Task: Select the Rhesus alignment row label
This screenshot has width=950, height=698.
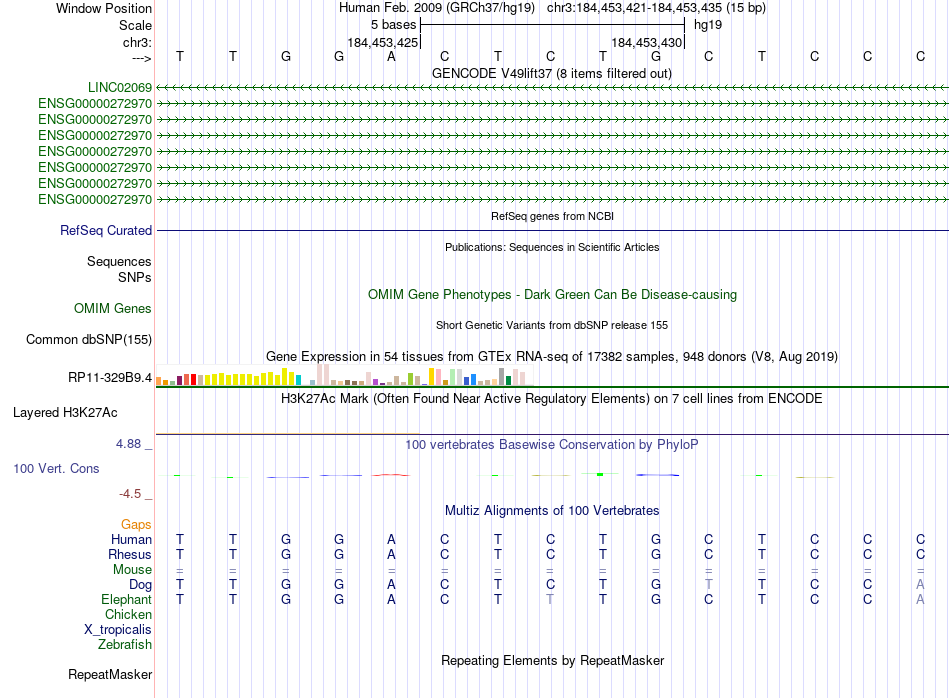Action: (x=130, y=554)
